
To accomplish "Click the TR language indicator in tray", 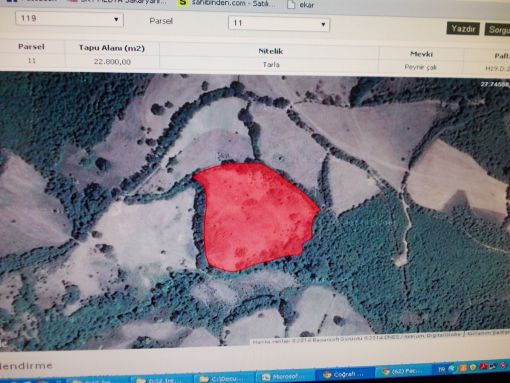I will pos(442,369).
